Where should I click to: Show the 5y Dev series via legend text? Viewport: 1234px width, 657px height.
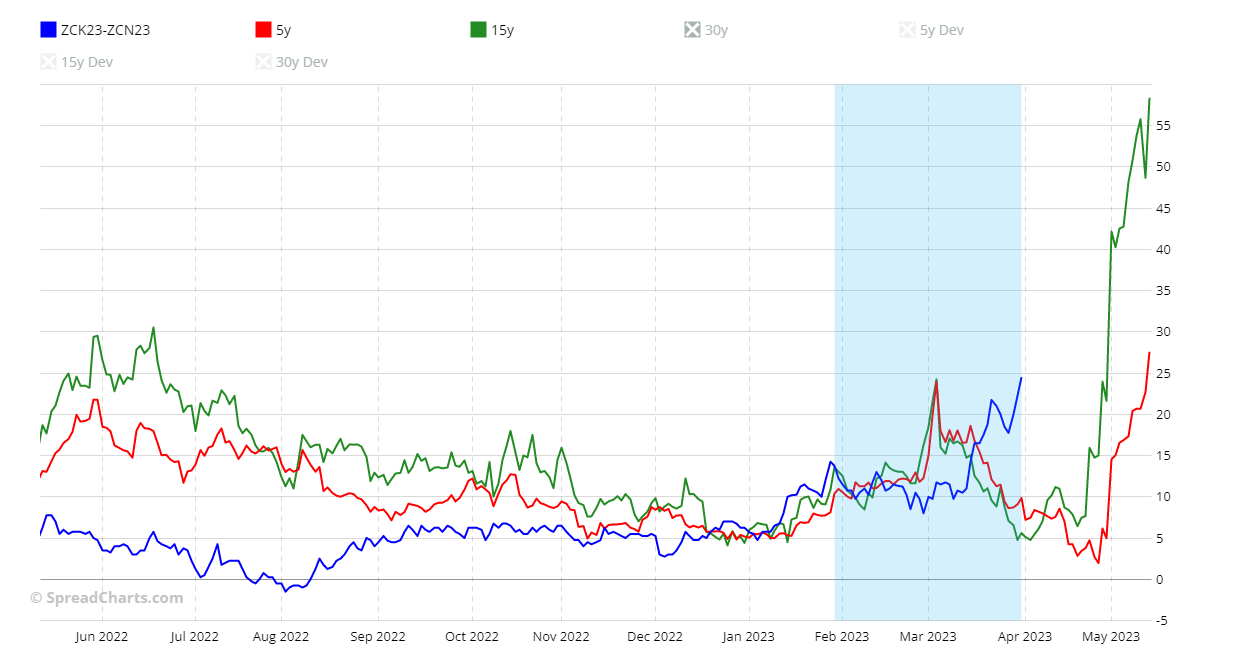(x=941, y=30)
